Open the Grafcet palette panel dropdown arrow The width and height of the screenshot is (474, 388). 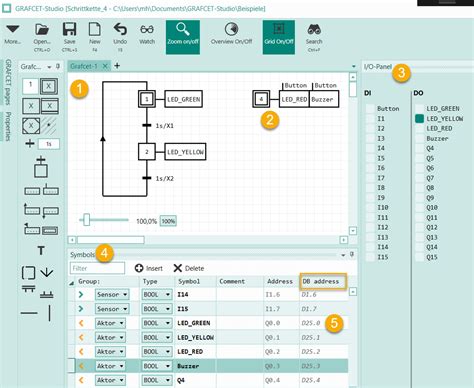pos(49,67)
